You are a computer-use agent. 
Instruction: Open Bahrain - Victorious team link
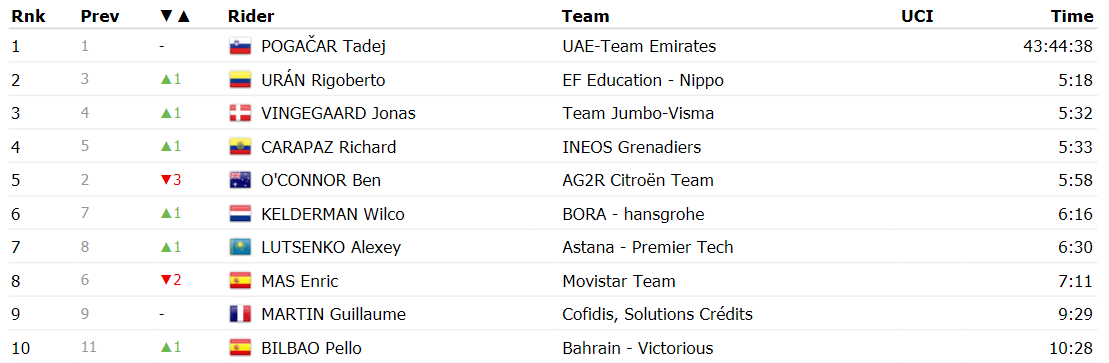[x=638, y=348]
